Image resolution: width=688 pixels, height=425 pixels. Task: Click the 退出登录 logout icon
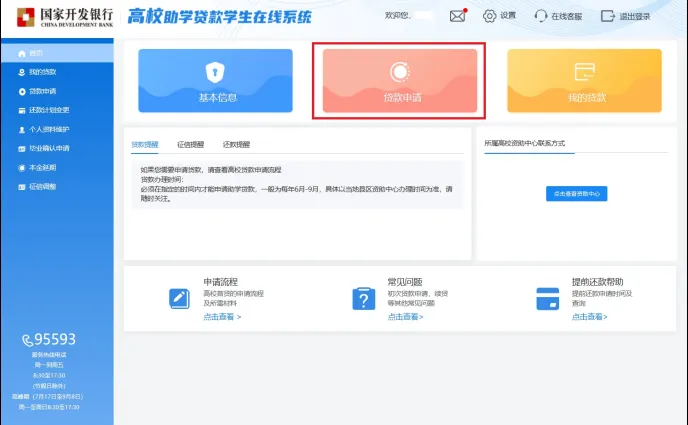607,16
